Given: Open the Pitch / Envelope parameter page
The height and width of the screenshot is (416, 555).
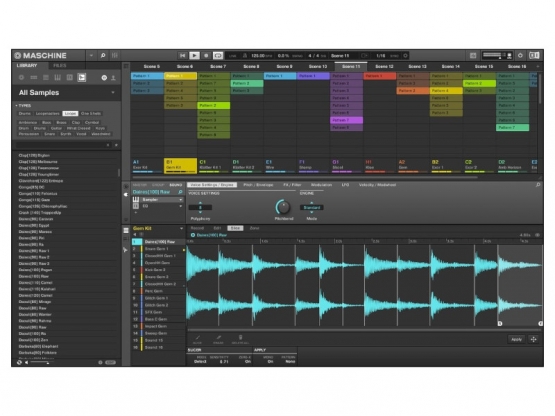Looking at the screenshot, I should coord(258,185).
